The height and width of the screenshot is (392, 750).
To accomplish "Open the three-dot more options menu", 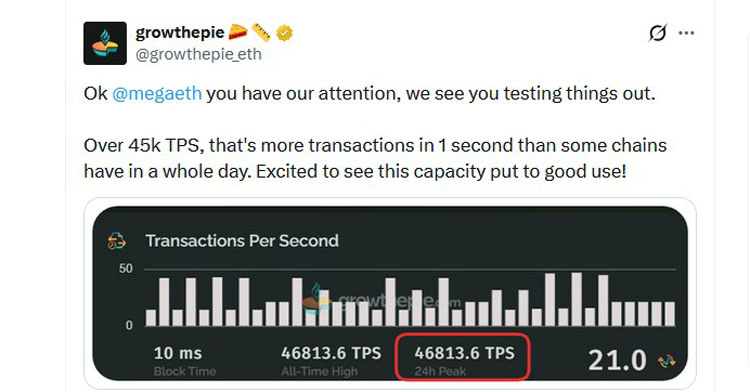I will 686,33.
